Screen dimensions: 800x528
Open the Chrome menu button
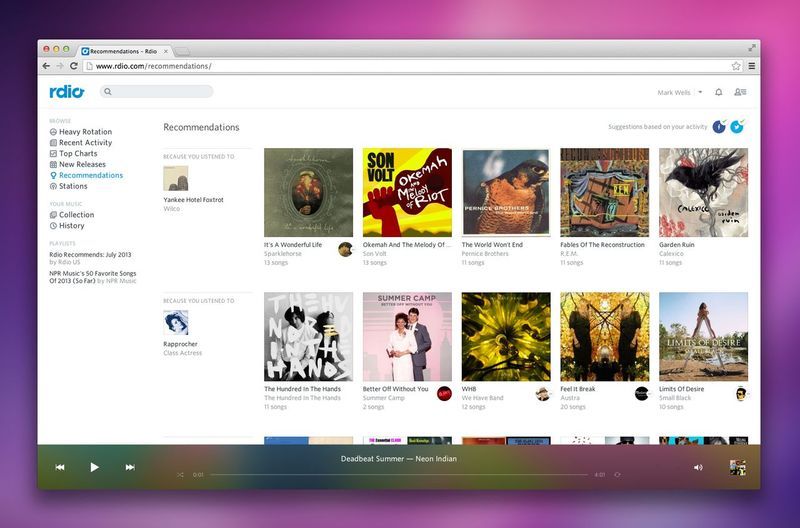751,66
